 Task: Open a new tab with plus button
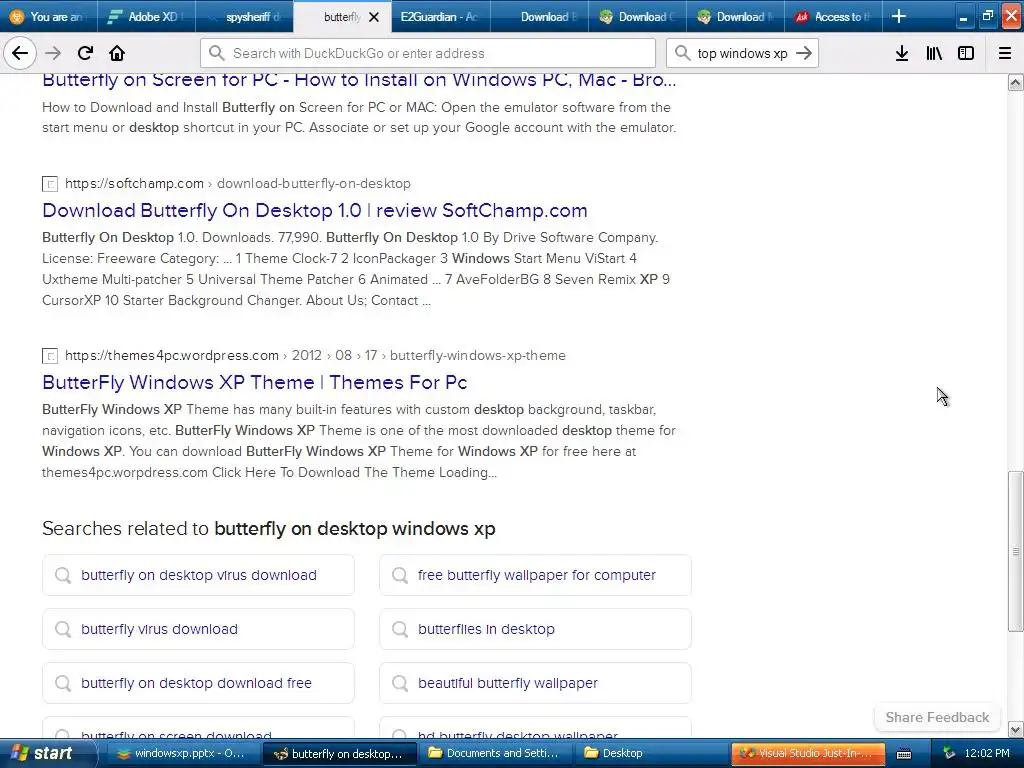(x=899, y=16)
